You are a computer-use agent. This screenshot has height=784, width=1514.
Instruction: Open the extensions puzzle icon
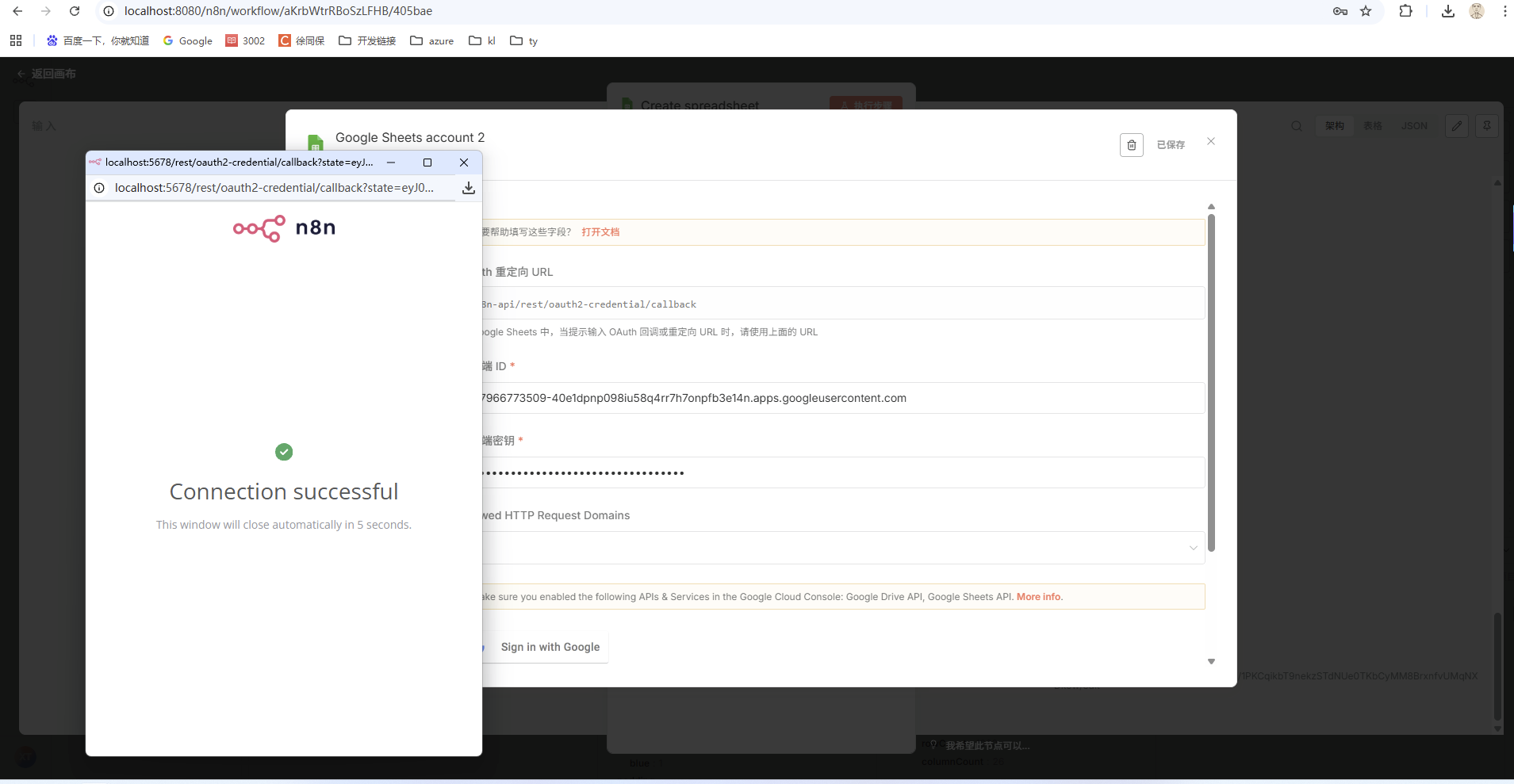tap(1405, 11)
